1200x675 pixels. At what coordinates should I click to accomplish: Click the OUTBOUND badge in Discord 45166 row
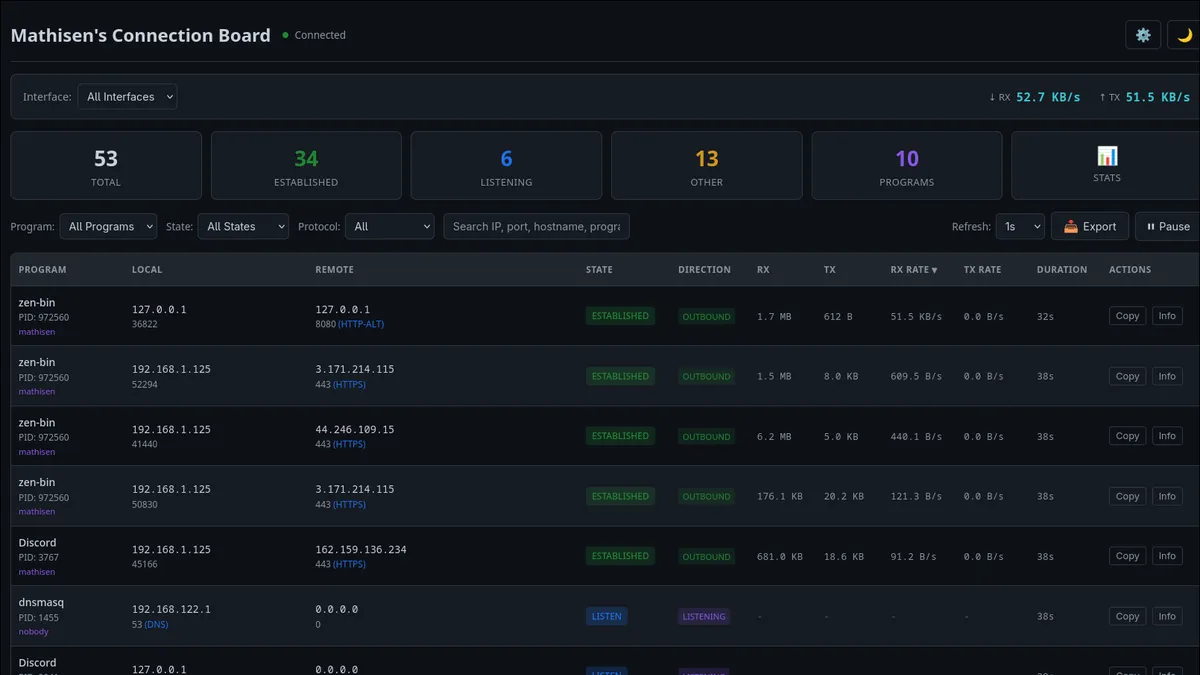tap(706, 557)
